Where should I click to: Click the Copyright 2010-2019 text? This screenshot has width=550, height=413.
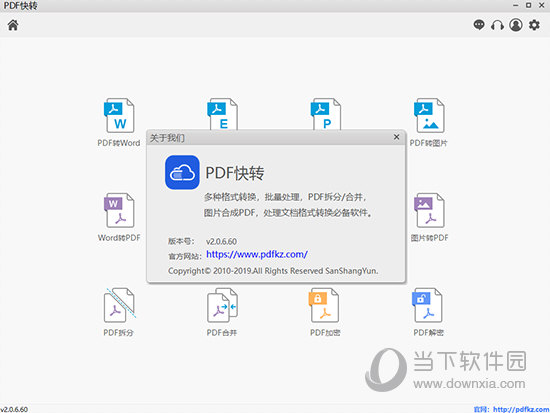point(273,271)
